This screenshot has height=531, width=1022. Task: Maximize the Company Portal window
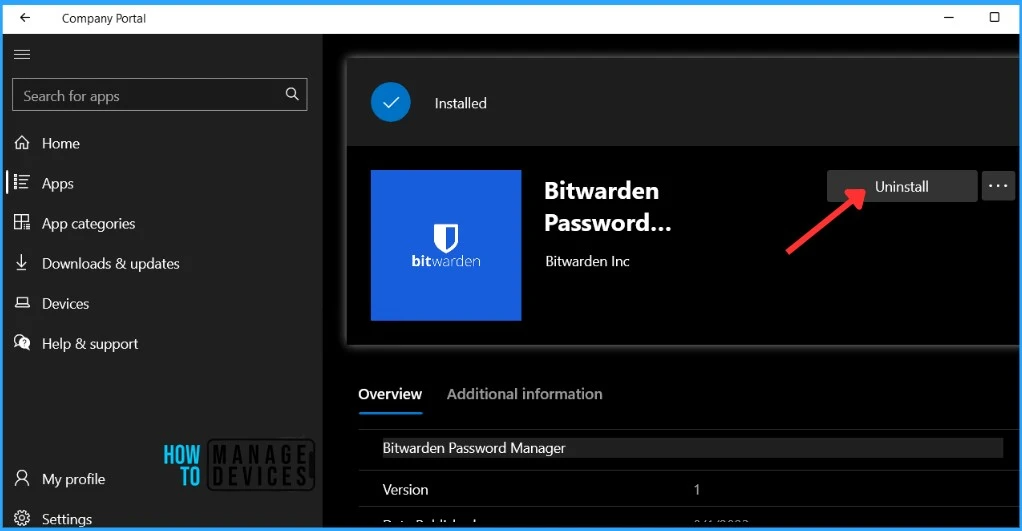994,18
